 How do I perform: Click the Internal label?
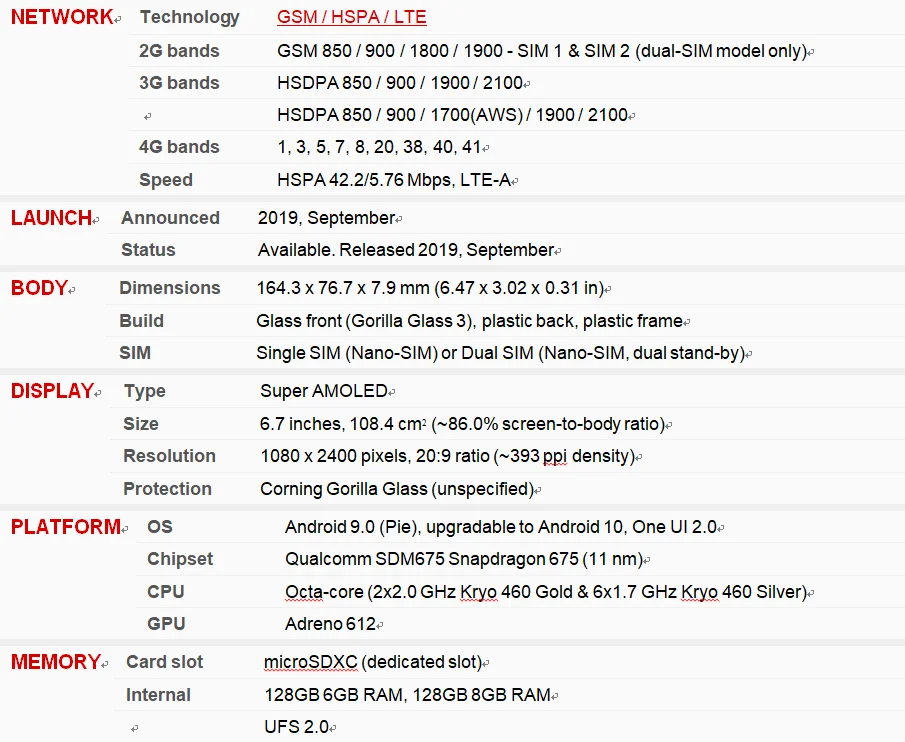[158, 695]
